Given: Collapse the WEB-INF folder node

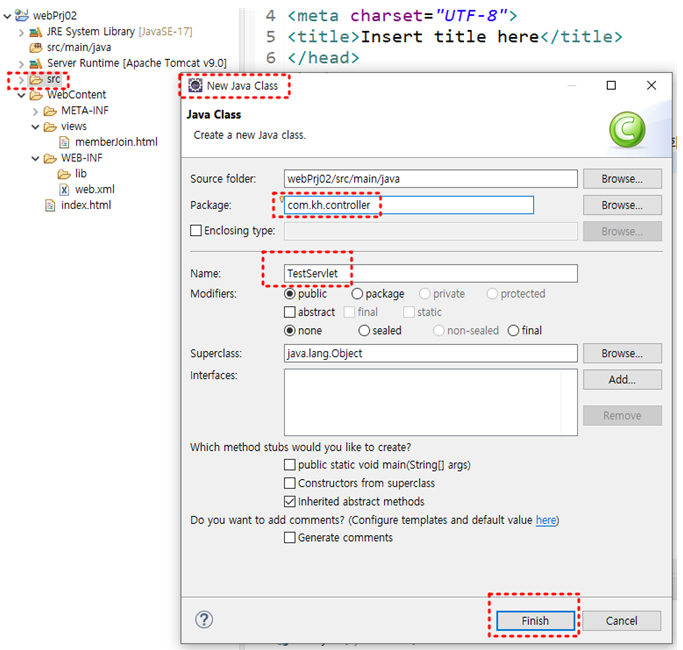Looking at the screenshot, I should coord(35,159).
